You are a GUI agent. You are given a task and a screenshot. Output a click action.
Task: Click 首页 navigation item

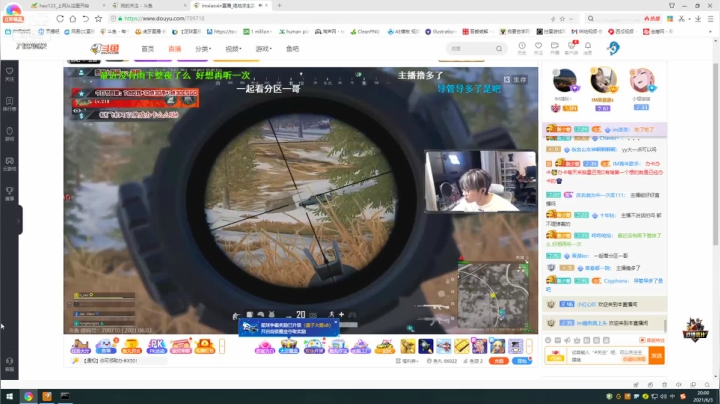(x=147, y=49)
